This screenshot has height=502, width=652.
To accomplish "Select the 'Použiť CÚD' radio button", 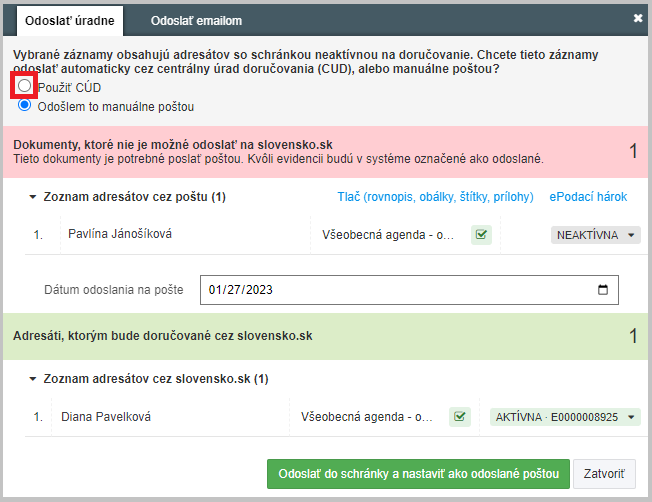I will coord(25,87).
